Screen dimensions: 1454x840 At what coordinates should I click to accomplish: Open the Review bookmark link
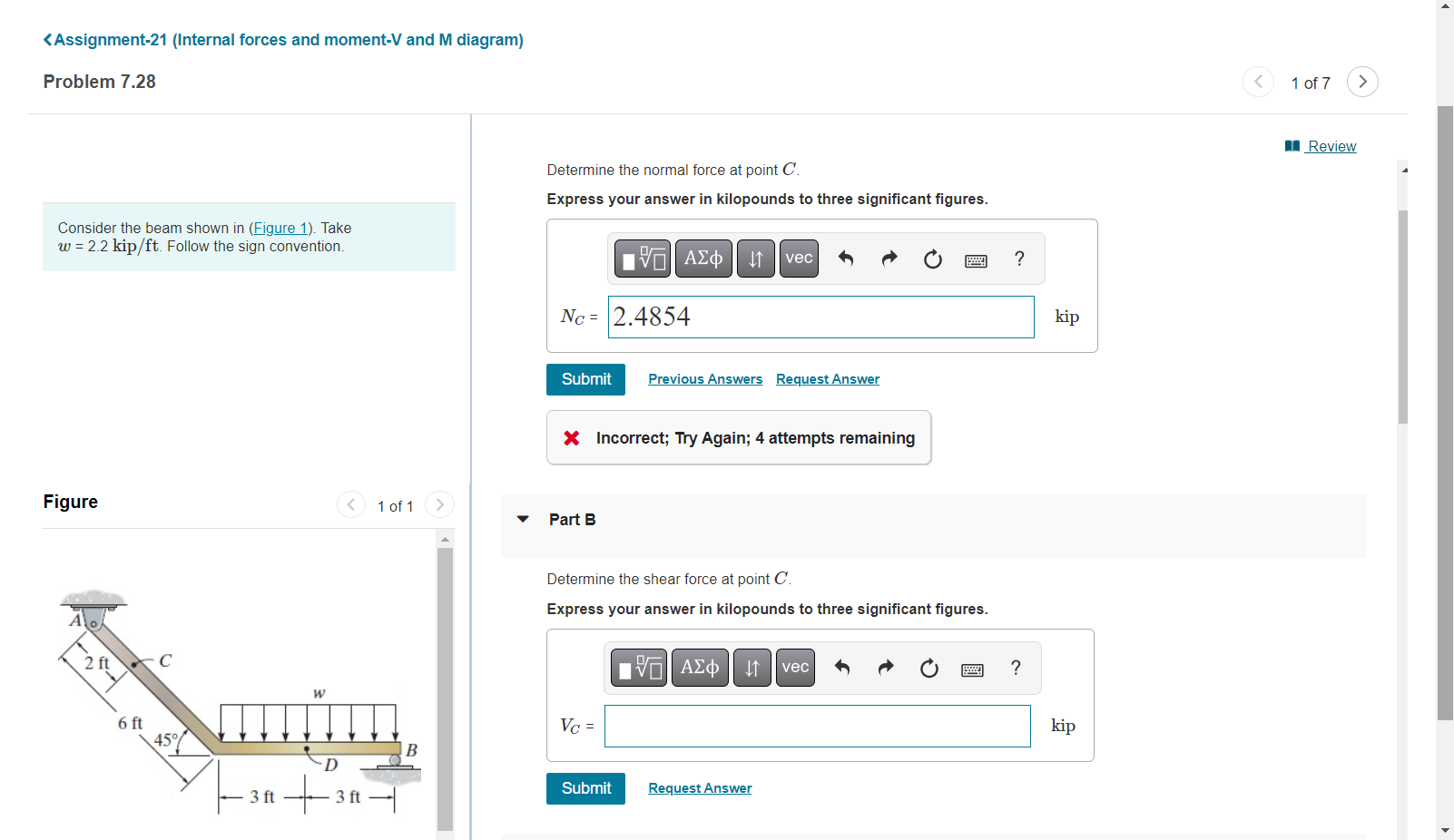point(1331,146)
